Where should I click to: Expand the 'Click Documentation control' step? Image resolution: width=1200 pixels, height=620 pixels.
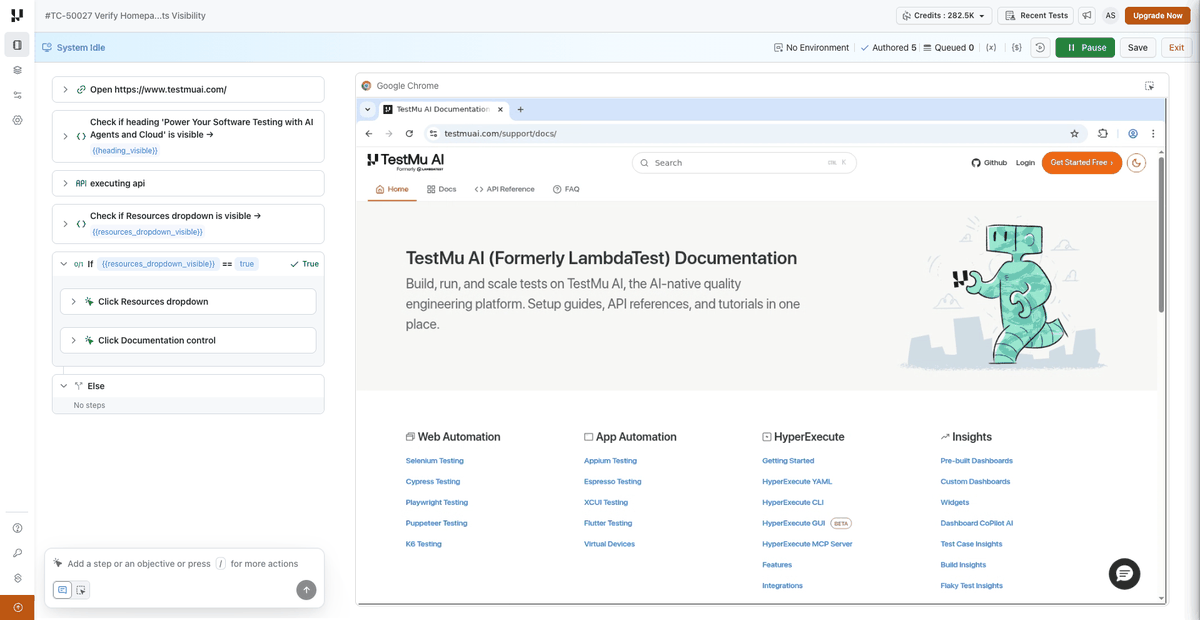pyautogui.click(x=74, y=340)
